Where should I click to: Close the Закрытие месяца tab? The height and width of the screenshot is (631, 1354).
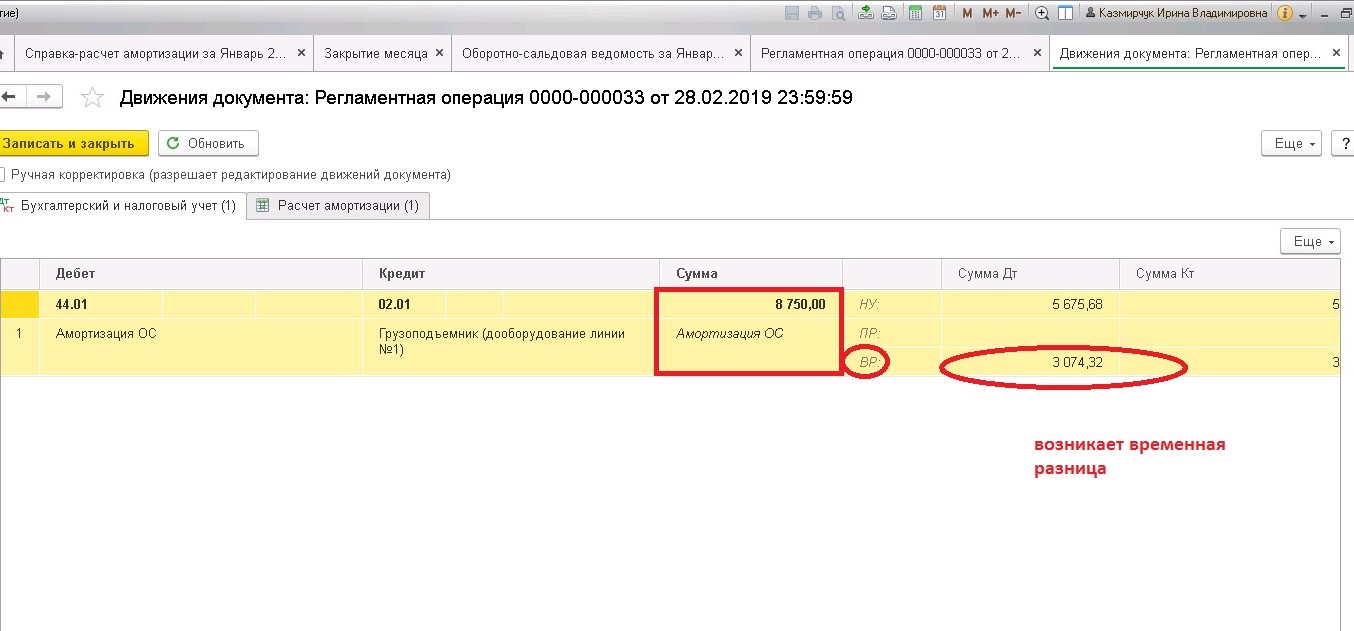tap(439, 53)
